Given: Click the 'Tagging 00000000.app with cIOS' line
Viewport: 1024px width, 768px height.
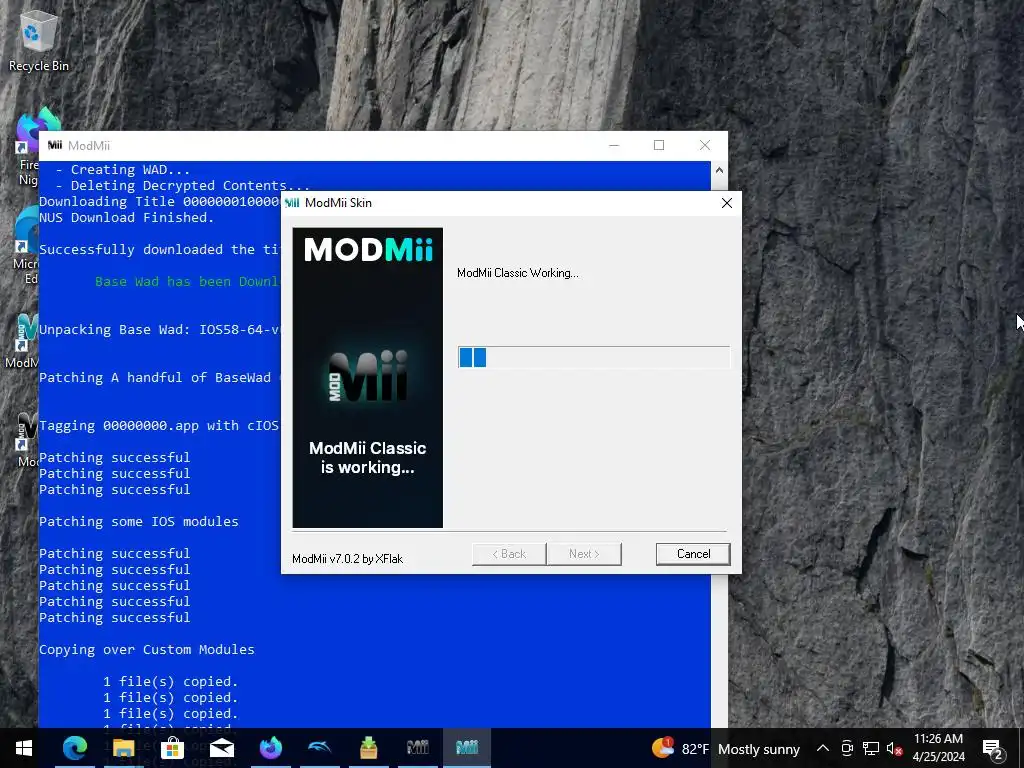Looking at the screenshot, I should [159, 426].
